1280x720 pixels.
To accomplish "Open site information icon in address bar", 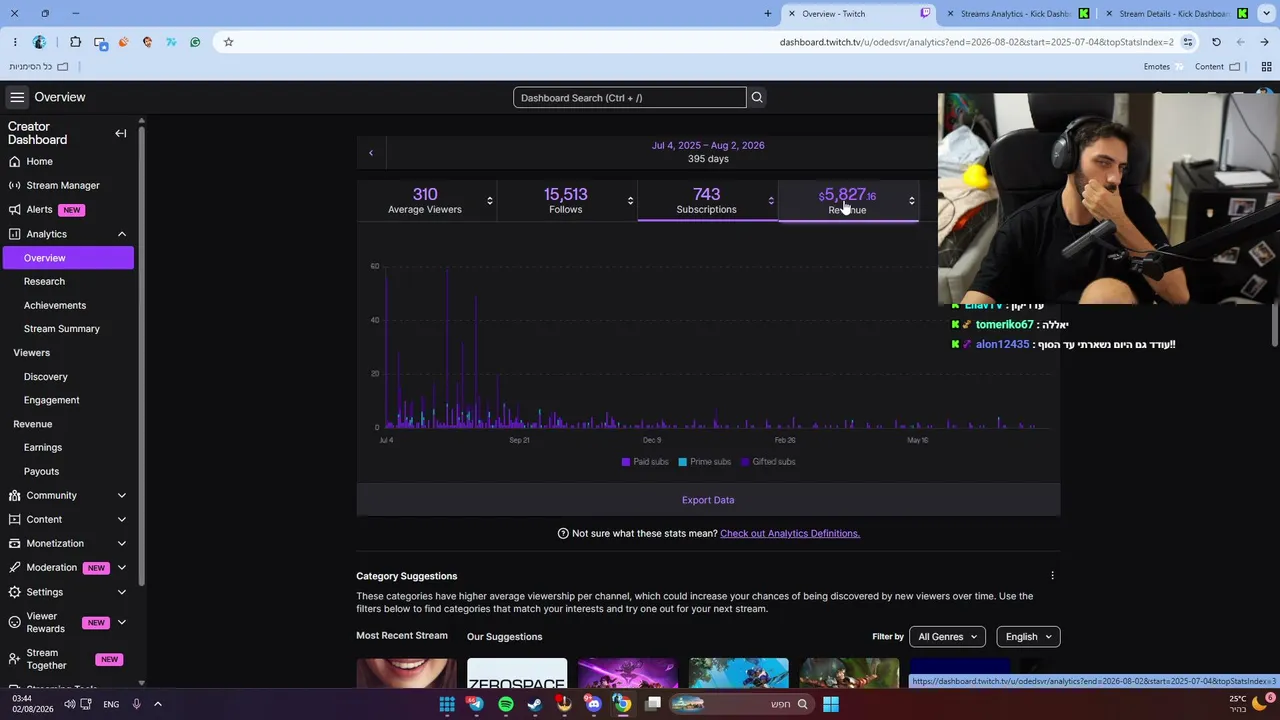I will (1188, 42).
